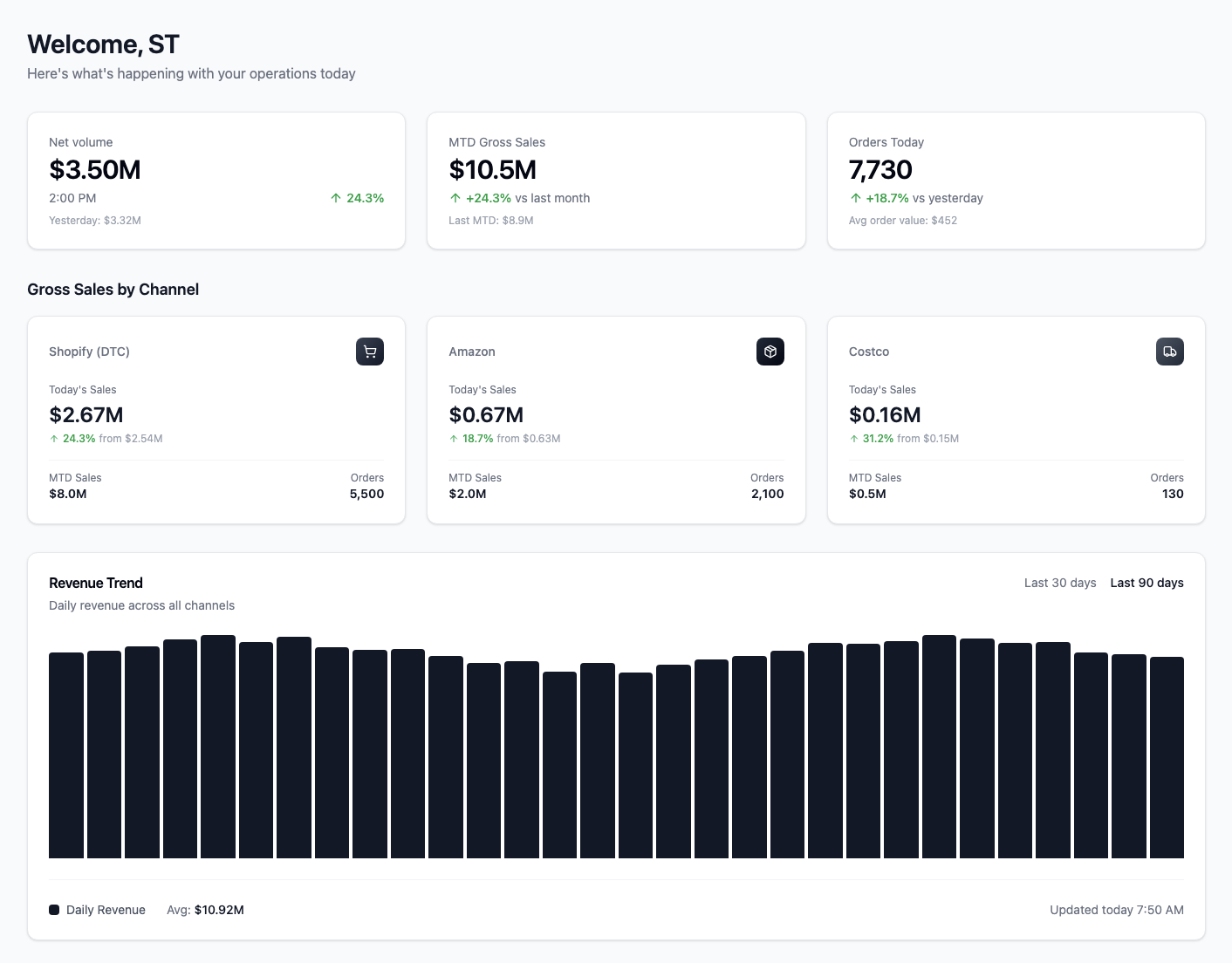The width and height of the screenshot is (1232, 963).
Task: Click the Updated today 7:50 AM timestamp
Action: tap(1116, 909)
